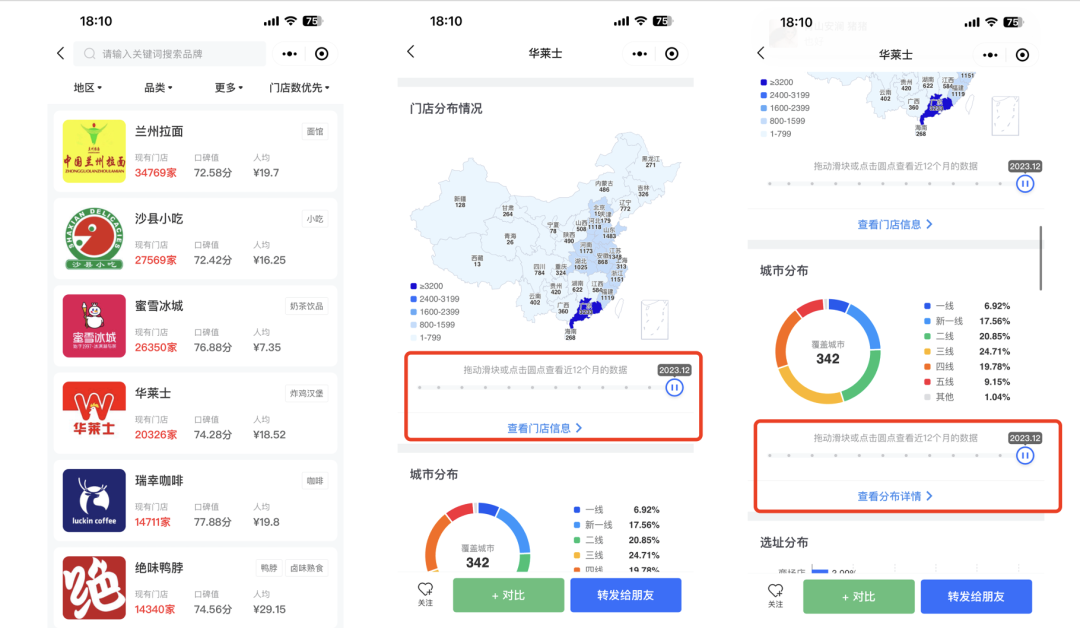This screenshot has height=628, width=1080.
Task: Expand the 更多 filter dropdown
Action: (x=229, y=87)
